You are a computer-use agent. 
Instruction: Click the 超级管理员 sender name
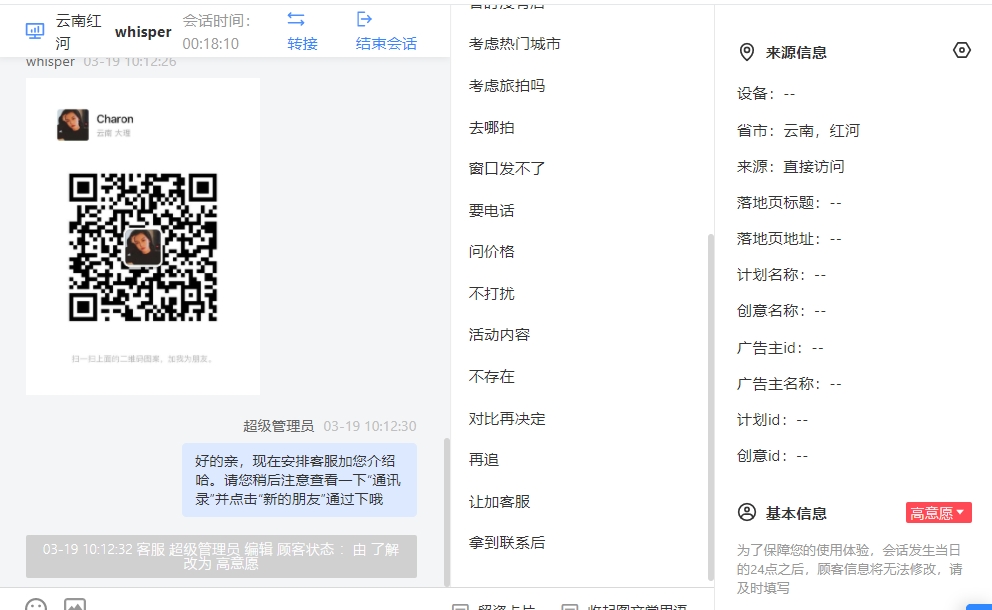coord(278,426)
